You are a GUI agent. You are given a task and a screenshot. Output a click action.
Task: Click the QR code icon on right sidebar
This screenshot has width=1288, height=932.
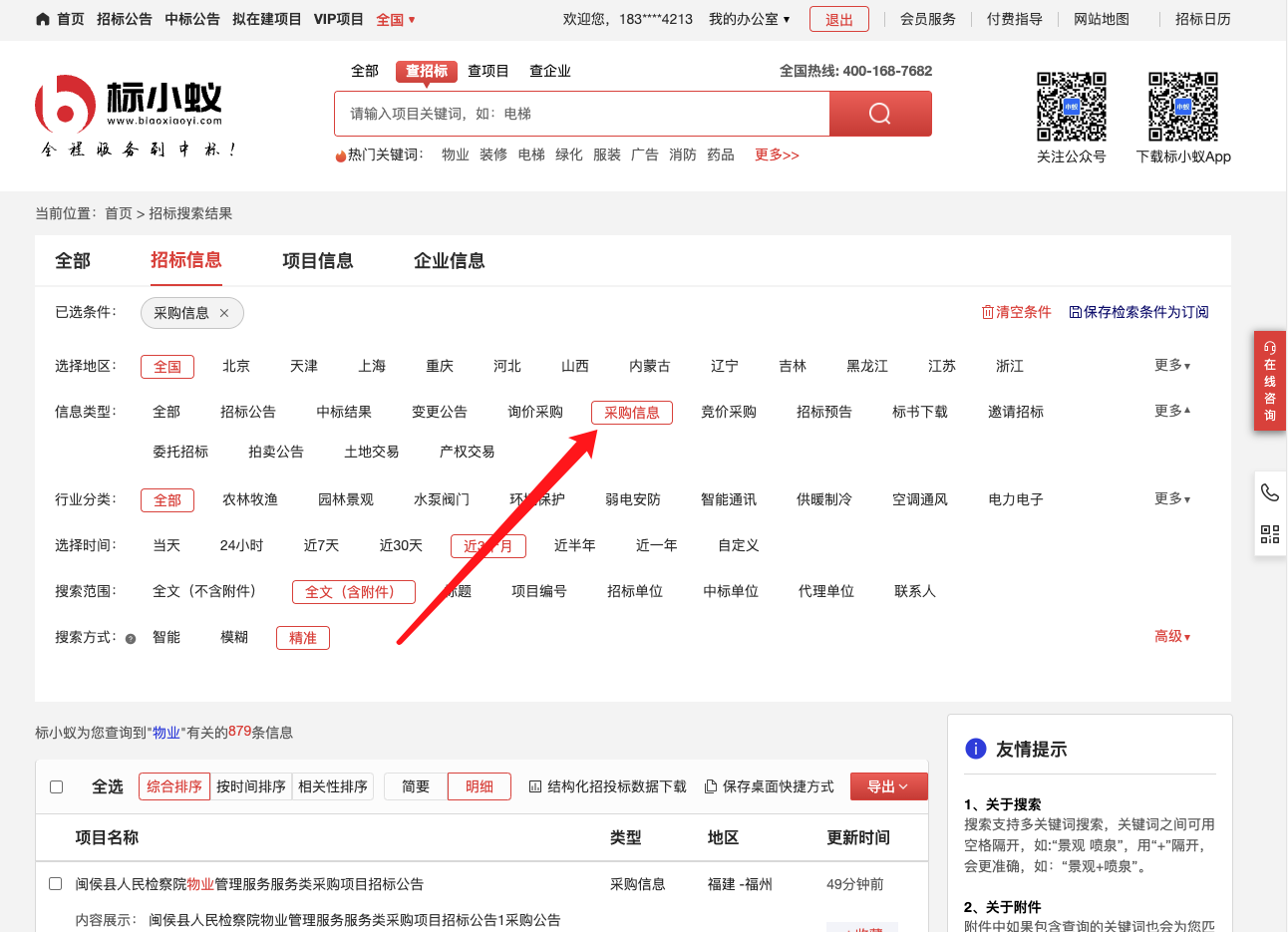(1269, 534)
